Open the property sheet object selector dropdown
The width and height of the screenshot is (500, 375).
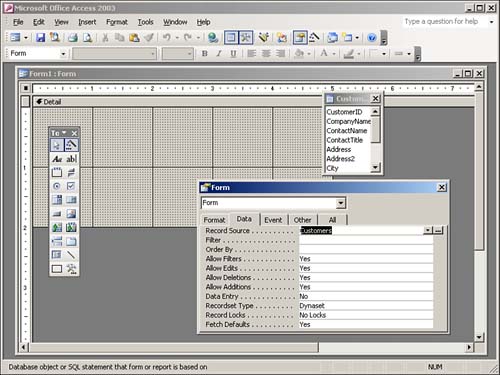pos(340,203)
